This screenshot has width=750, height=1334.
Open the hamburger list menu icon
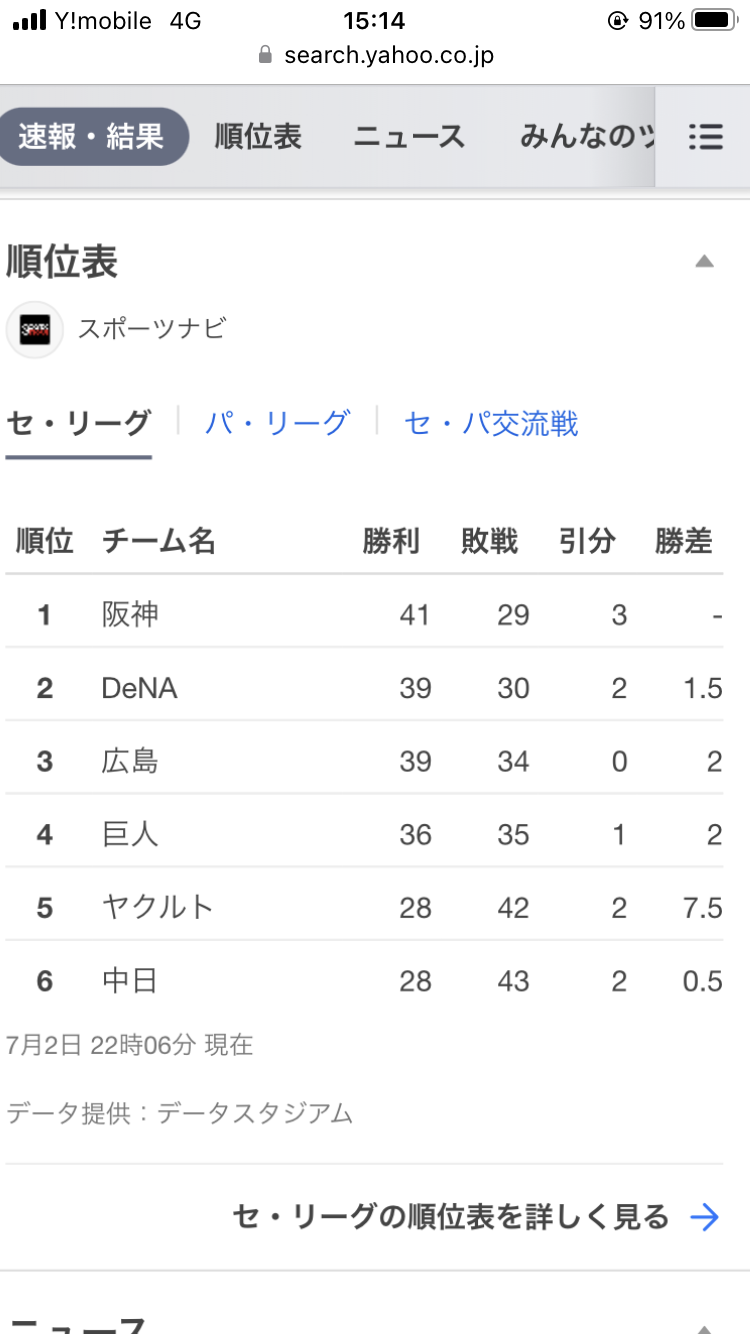(x=706, y=137)
